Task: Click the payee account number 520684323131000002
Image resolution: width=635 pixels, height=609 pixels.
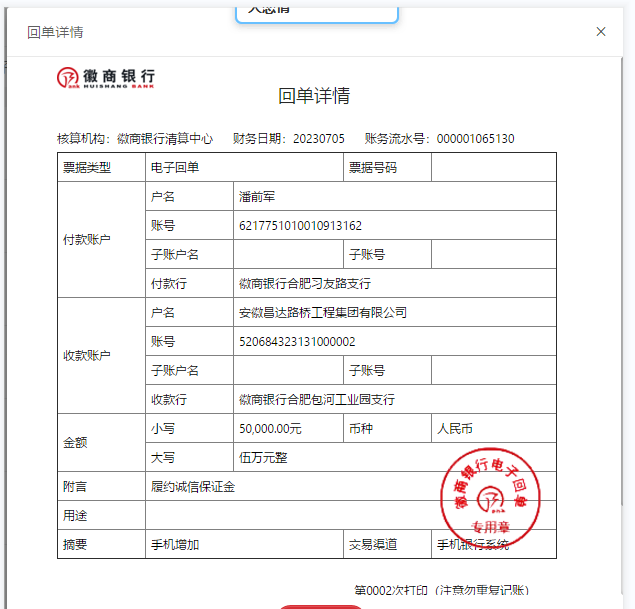Action: [x=297, y=342]
